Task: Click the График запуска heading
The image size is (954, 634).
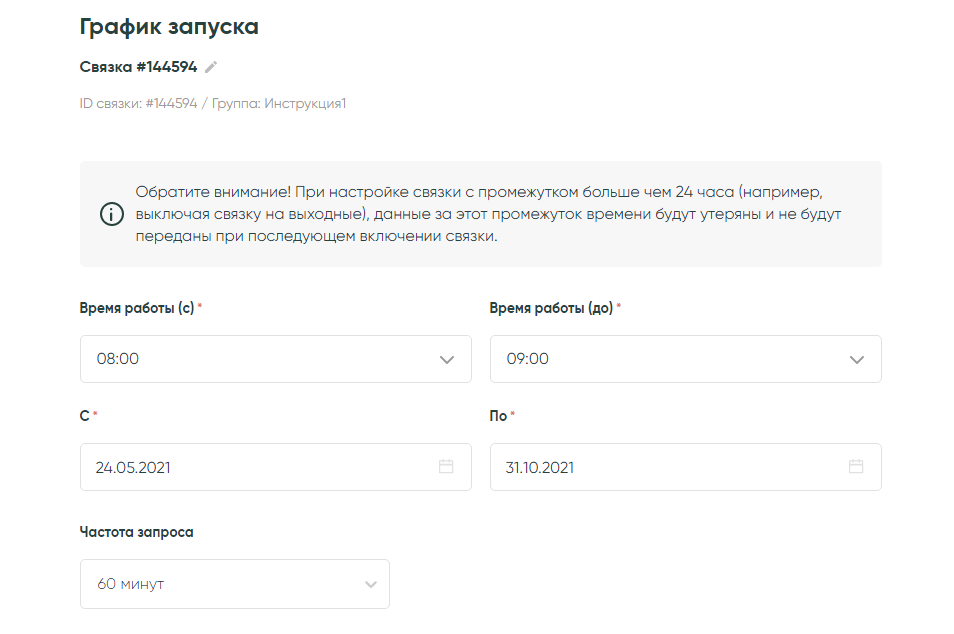Action: point(169,27)
